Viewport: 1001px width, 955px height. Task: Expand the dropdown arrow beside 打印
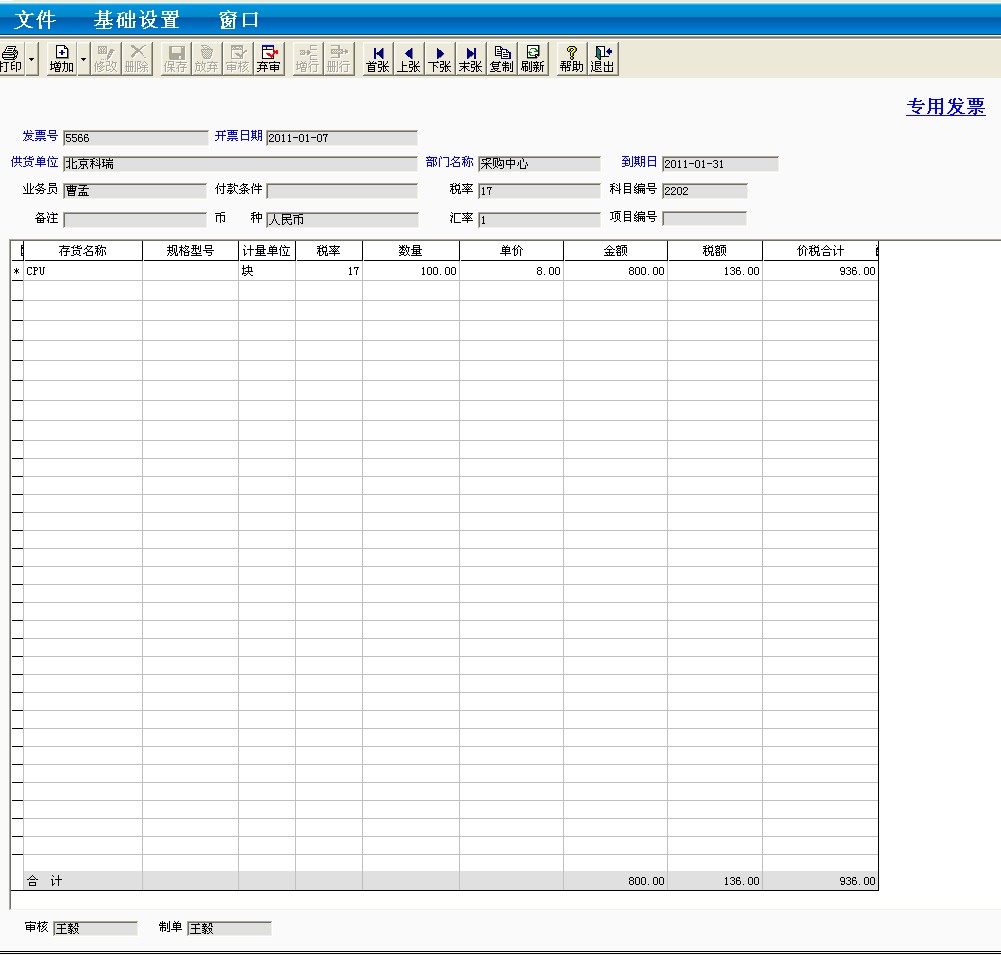click(x=32, y=60)
